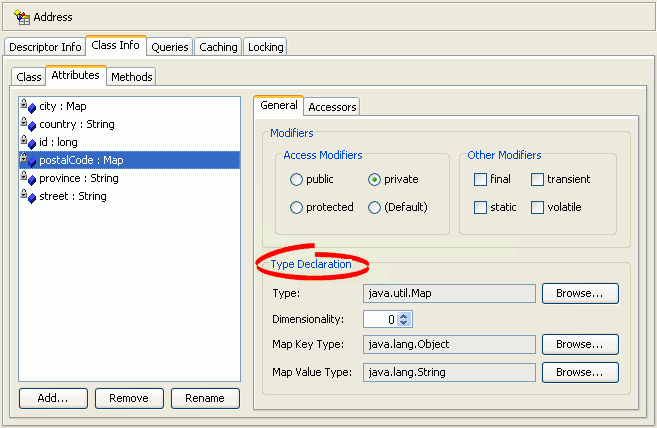The height and width of the screenshot is (428, 657).
Task: Click the Map Value Type field
Action: 449,372
